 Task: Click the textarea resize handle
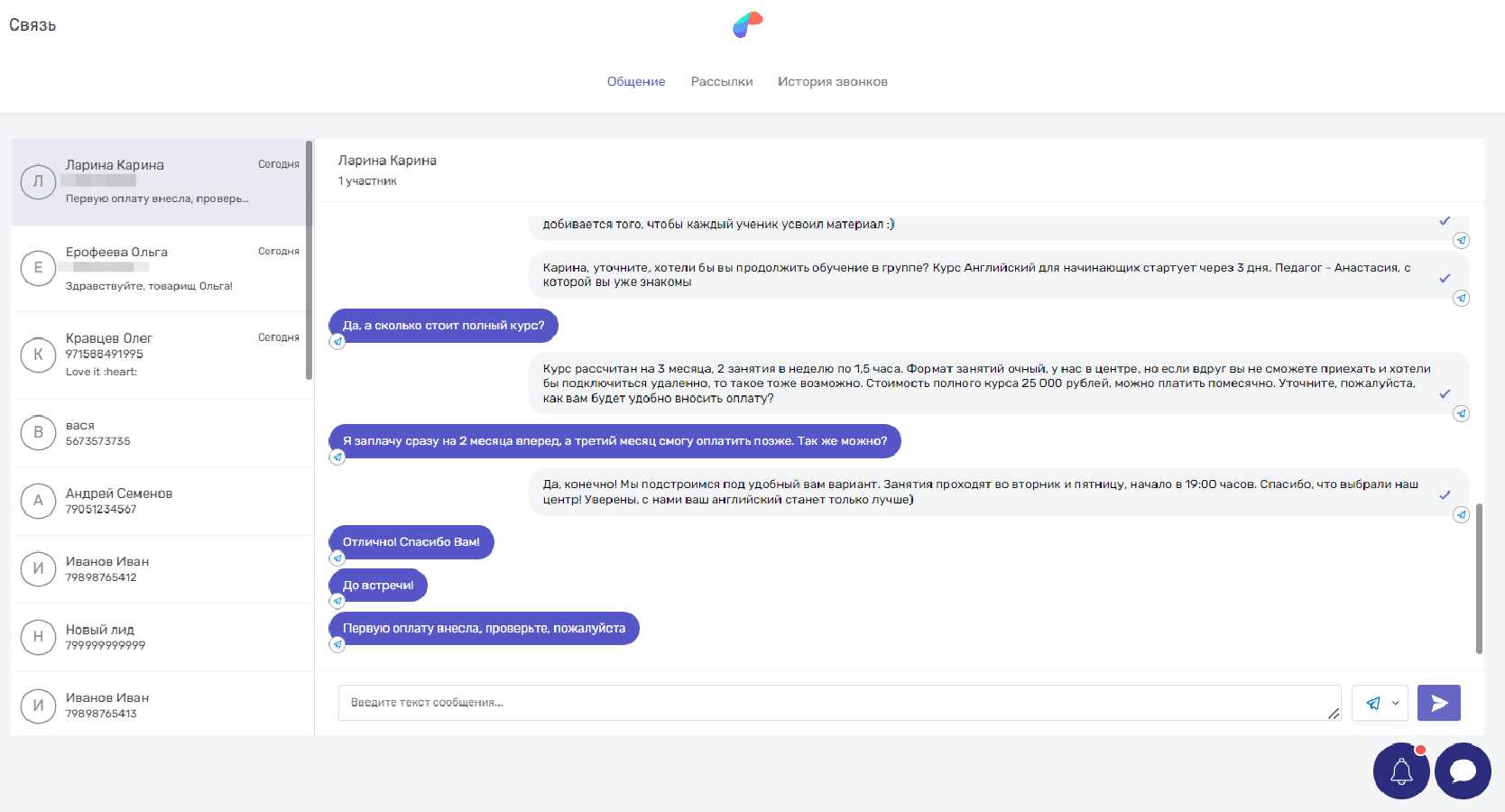coord(1333,713)
